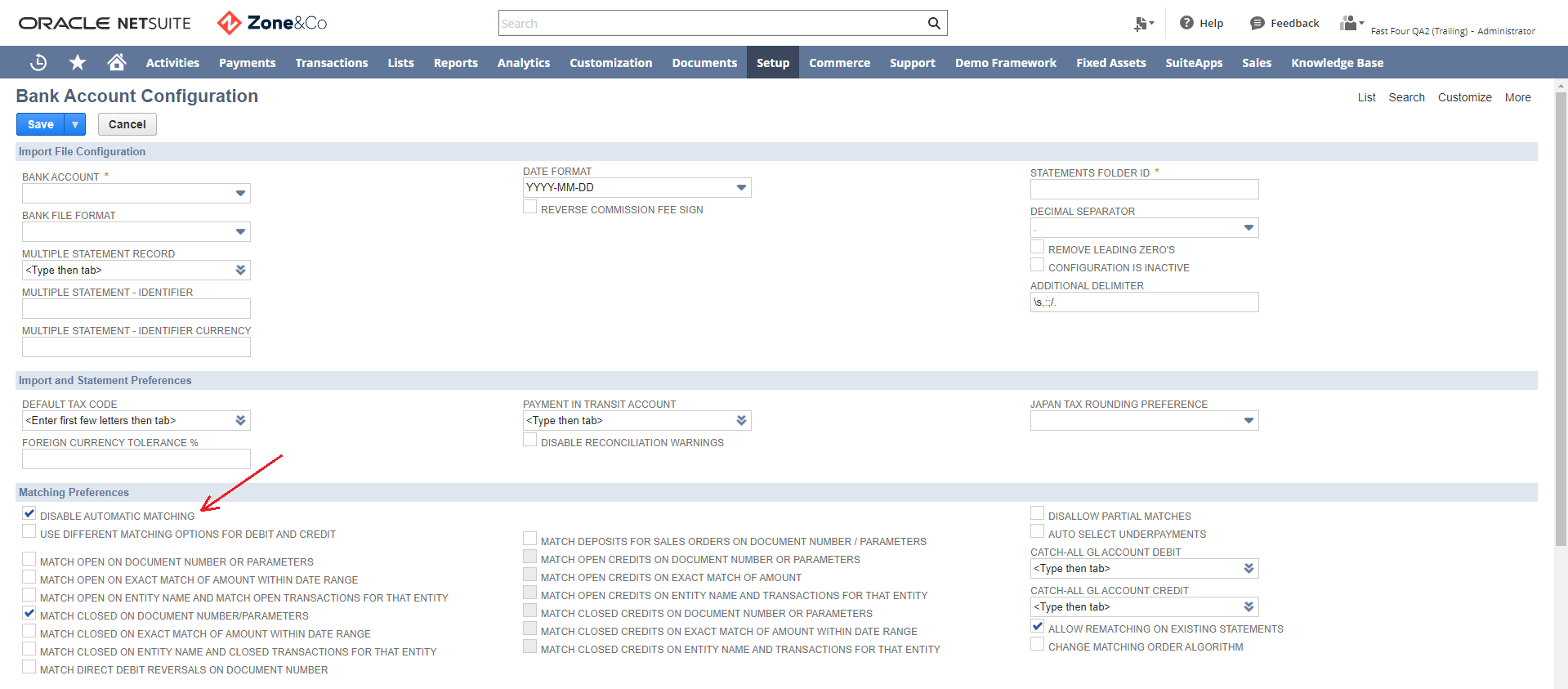Open the SuiteApps menu

(1194, 63)
